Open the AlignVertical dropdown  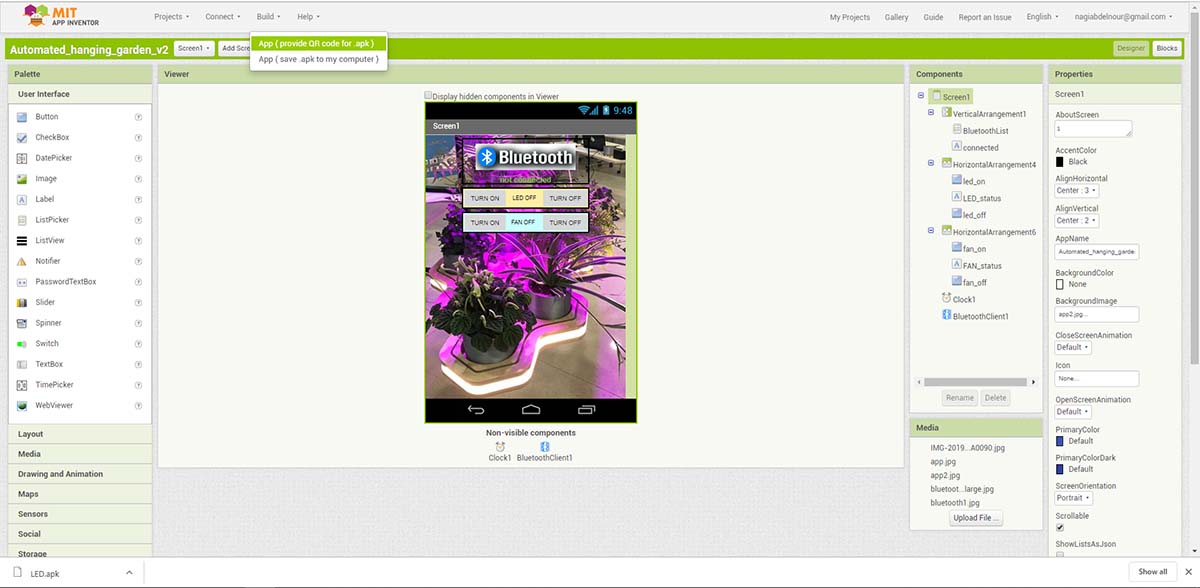click(1077, 220)
